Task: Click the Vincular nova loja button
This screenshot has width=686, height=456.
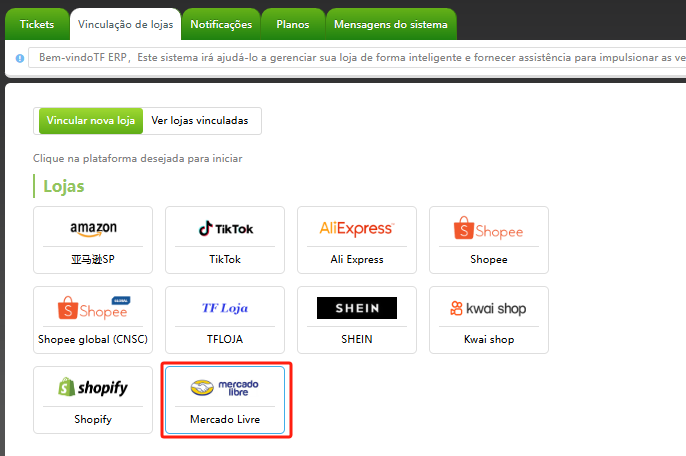Action: coord(91,120)
